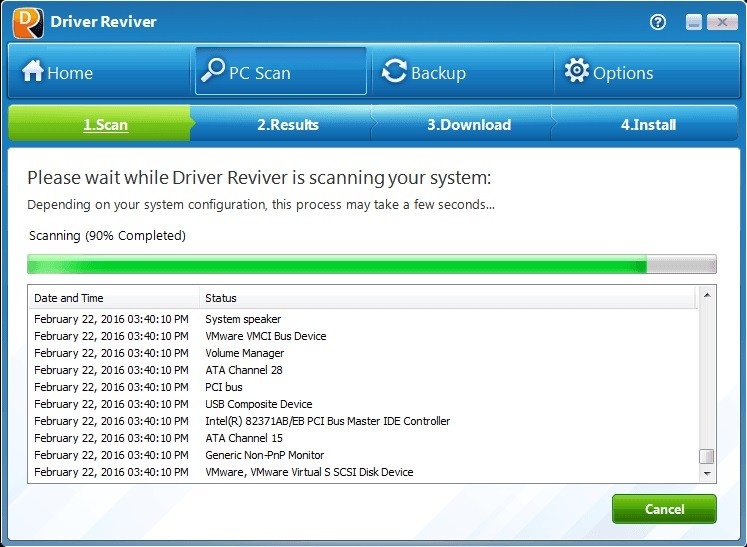This screenshot has width=747, height=547.
Task: Close the Driver Reviver window
Action: click(x=722, y=22)
